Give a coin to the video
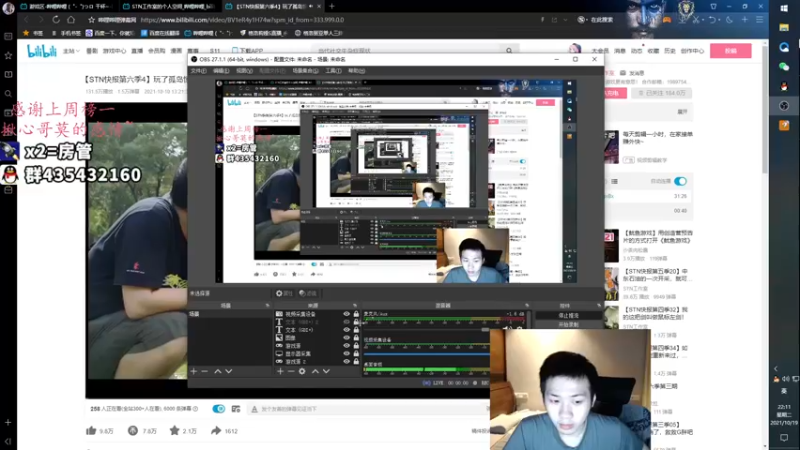Viewport: 800px width, 450px height. [x=133, y=431]
